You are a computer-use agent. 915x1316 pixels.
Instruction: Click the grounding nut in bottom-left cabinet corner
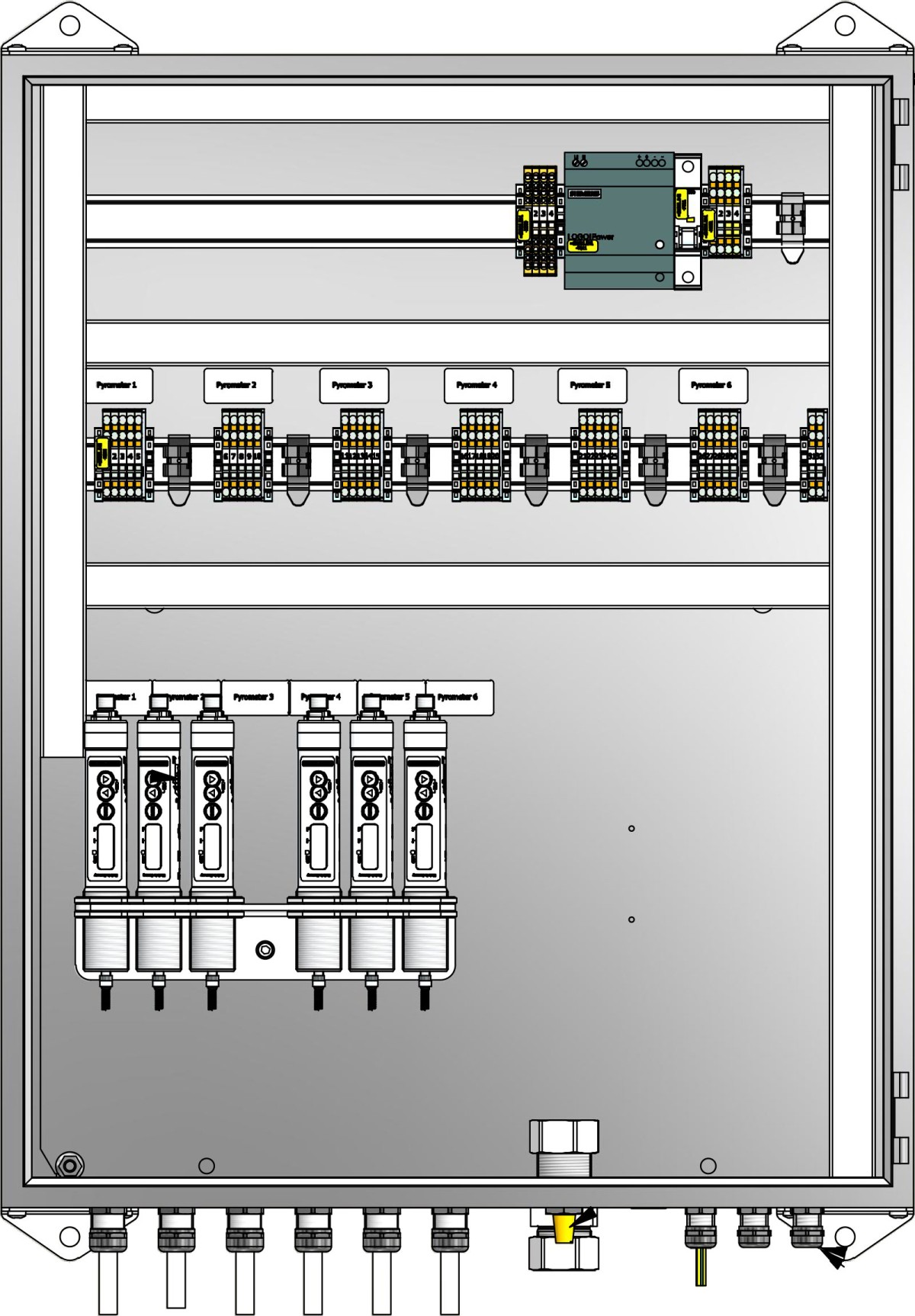click(70, 1165)
